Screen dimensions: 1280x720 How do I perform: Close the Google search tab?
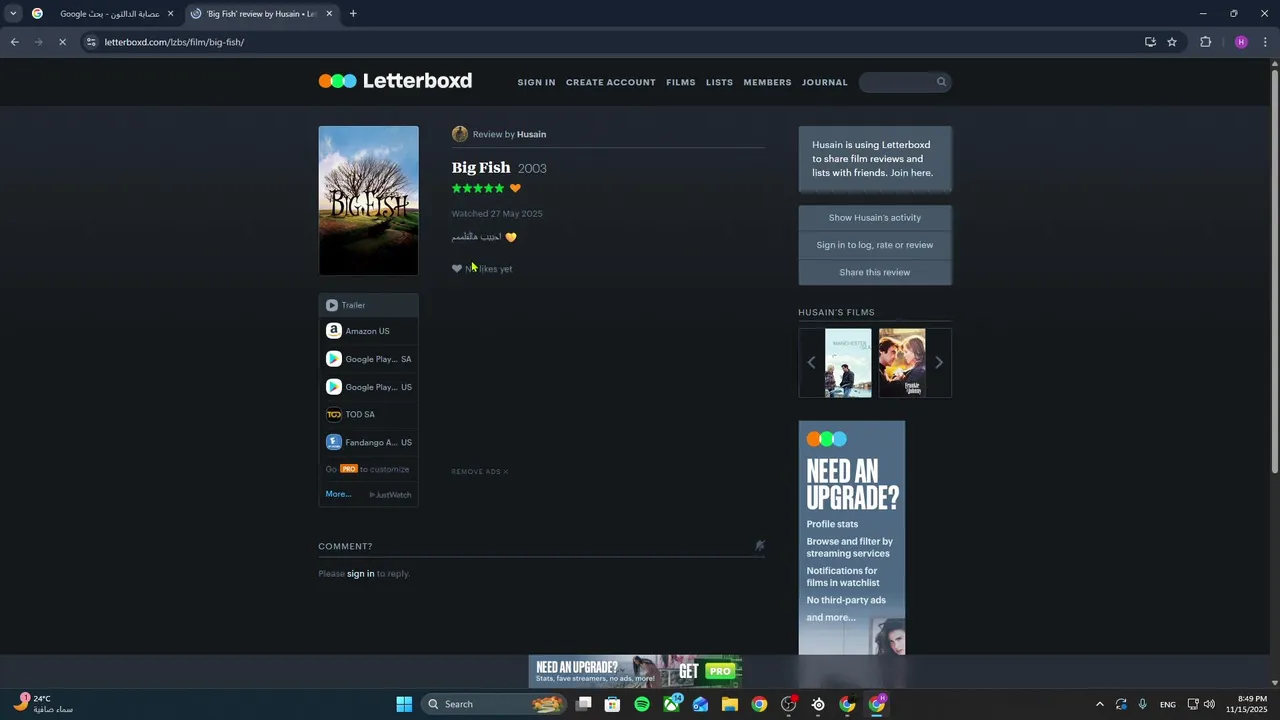[170, 14]
